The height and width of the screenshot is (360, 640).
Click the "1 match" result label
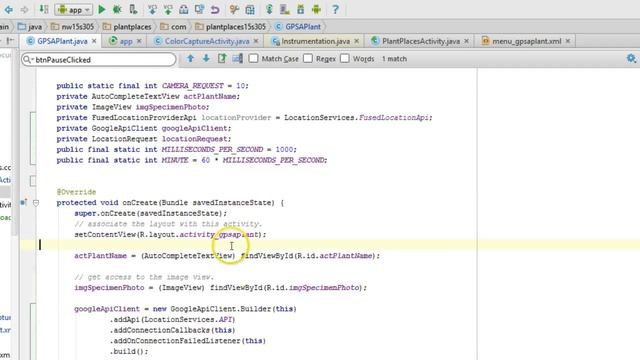click(394, 59)
